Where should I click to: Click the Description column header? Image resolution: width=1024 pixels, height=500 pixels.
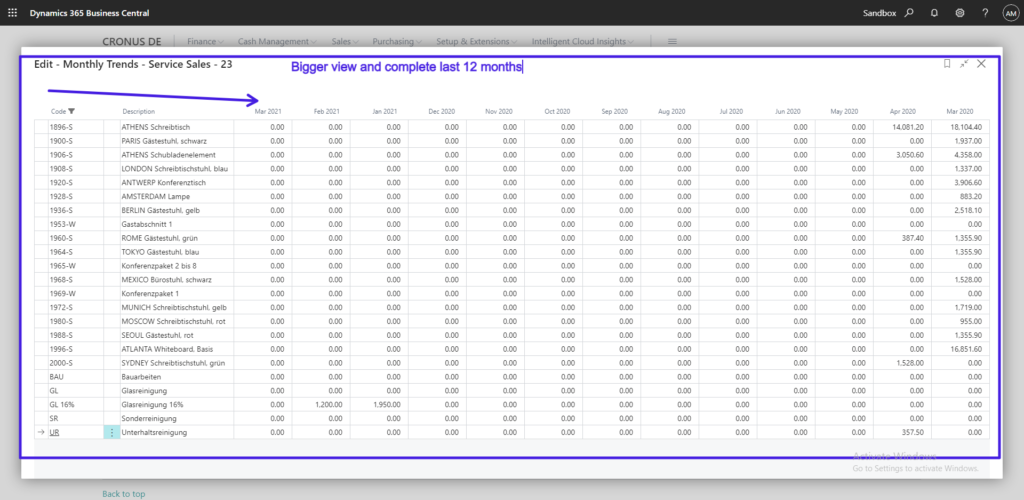tap(139, 111)
